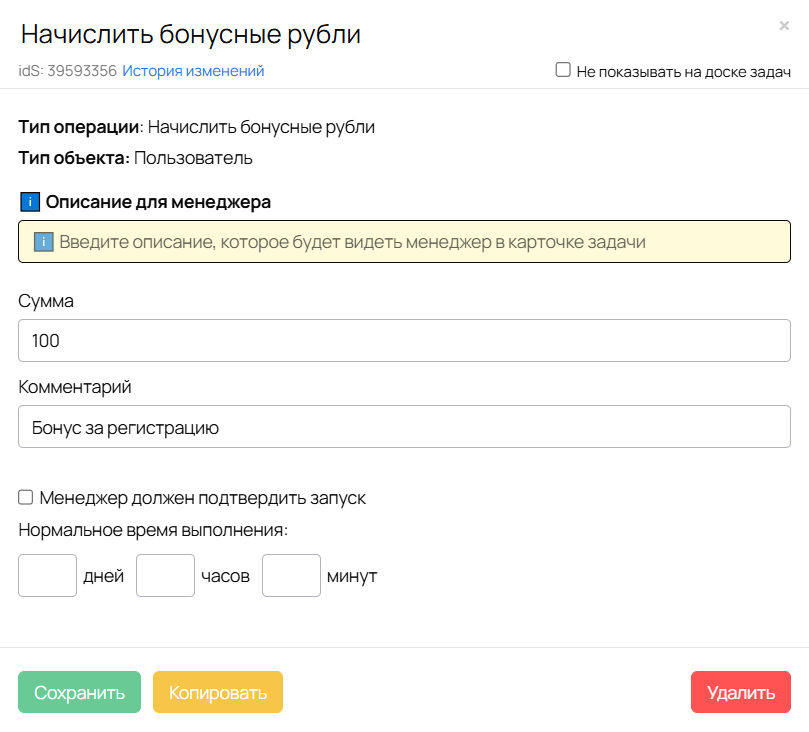Image resolution: width=809 pixels, height=732 pixels.
Task: Click the red 'Удалить' button
Action: (740, 691)
